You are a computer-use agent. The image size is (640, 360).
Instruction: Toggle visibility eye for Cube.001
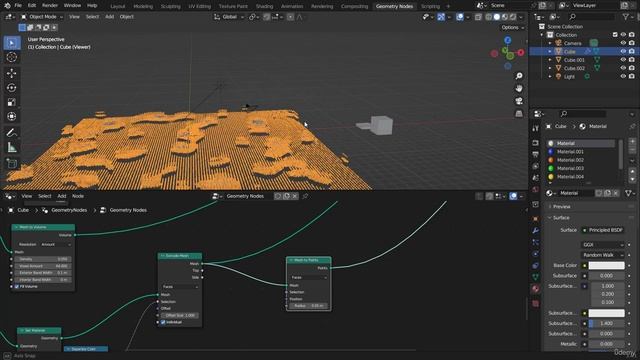(623, 60)
